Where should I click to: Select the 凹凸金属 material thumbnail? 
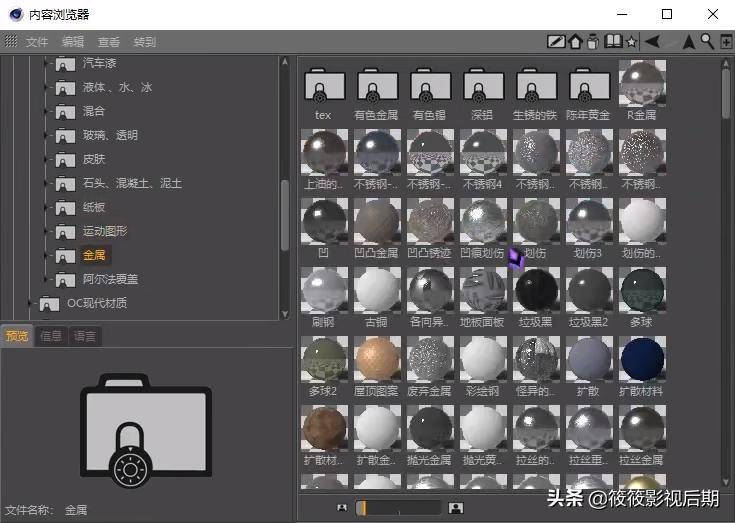click(377, 221)
